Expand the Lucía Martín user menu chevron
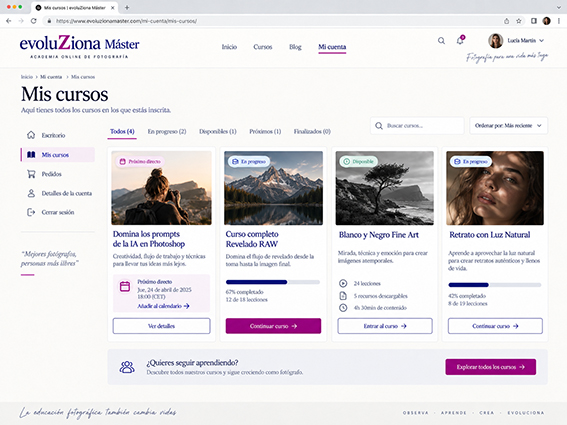 point(541,41)
